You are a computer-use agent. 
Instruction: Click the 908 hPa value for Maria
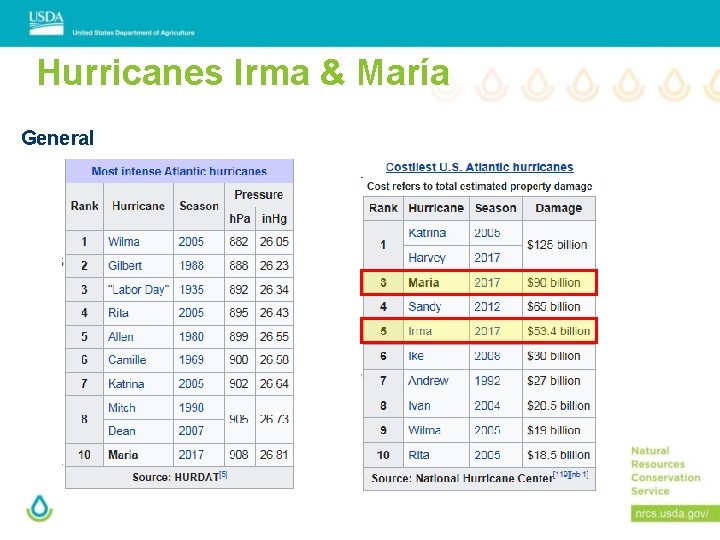[239, 455]
